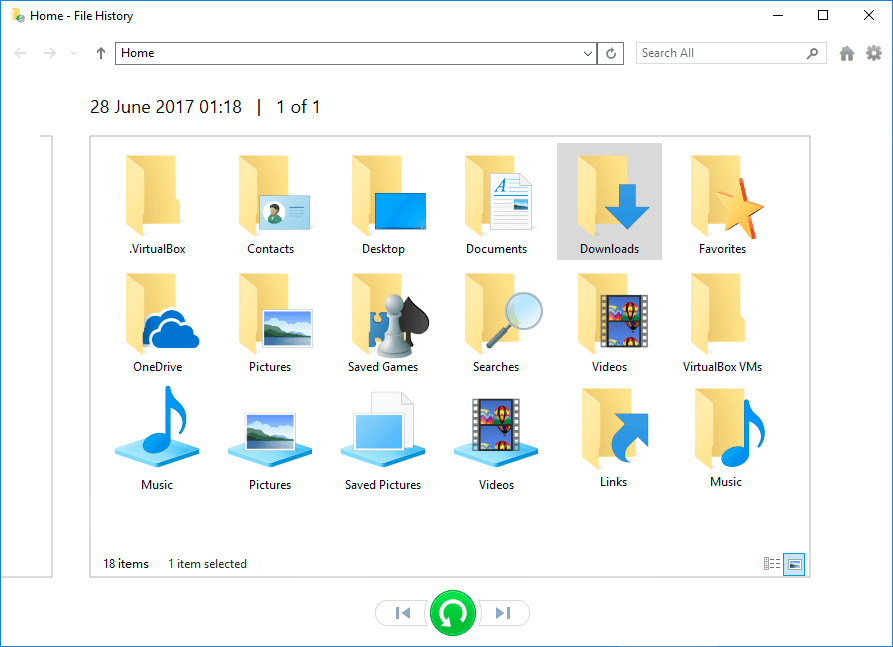
Task: Open the settings gear menu
Action: (873, 53)
